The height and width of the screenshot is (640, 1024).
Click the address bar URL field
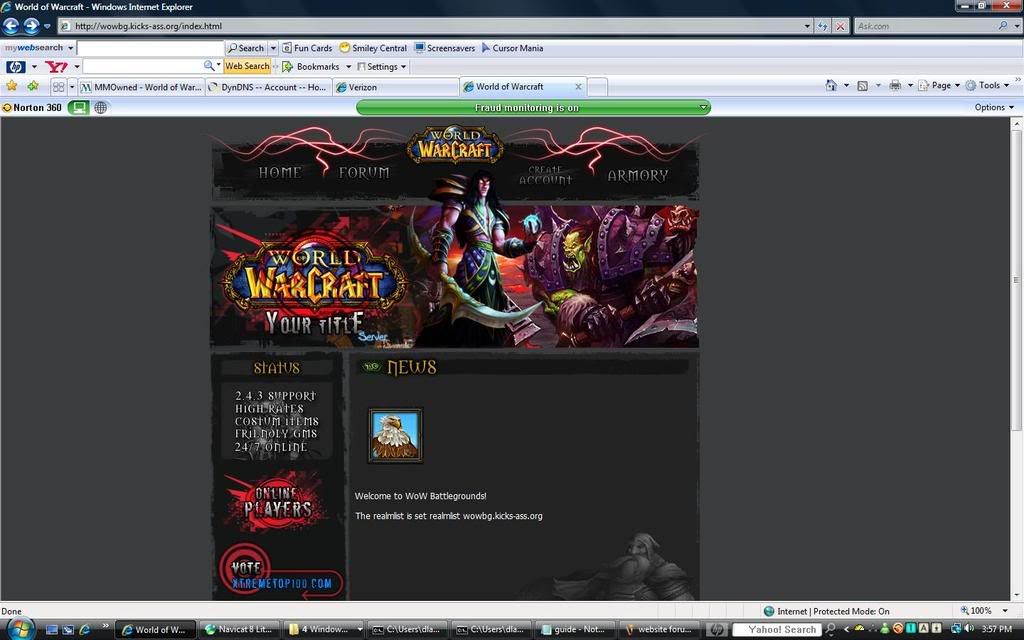431,26
